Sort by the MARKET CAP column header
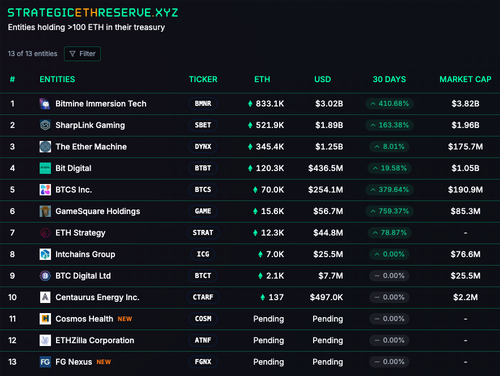Viewport: 500px width, 376px height. (465, 79)
